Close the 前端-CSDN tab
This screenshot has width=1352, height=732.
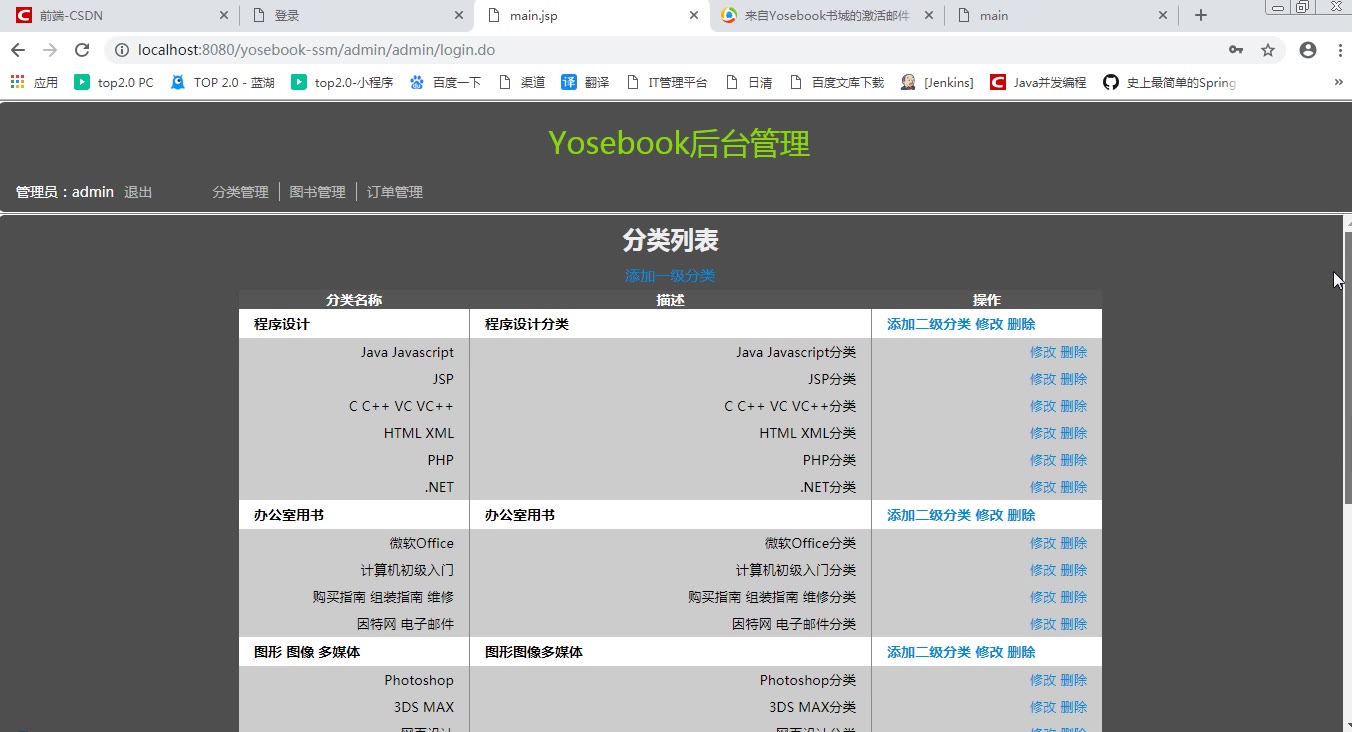pos(224,15)
